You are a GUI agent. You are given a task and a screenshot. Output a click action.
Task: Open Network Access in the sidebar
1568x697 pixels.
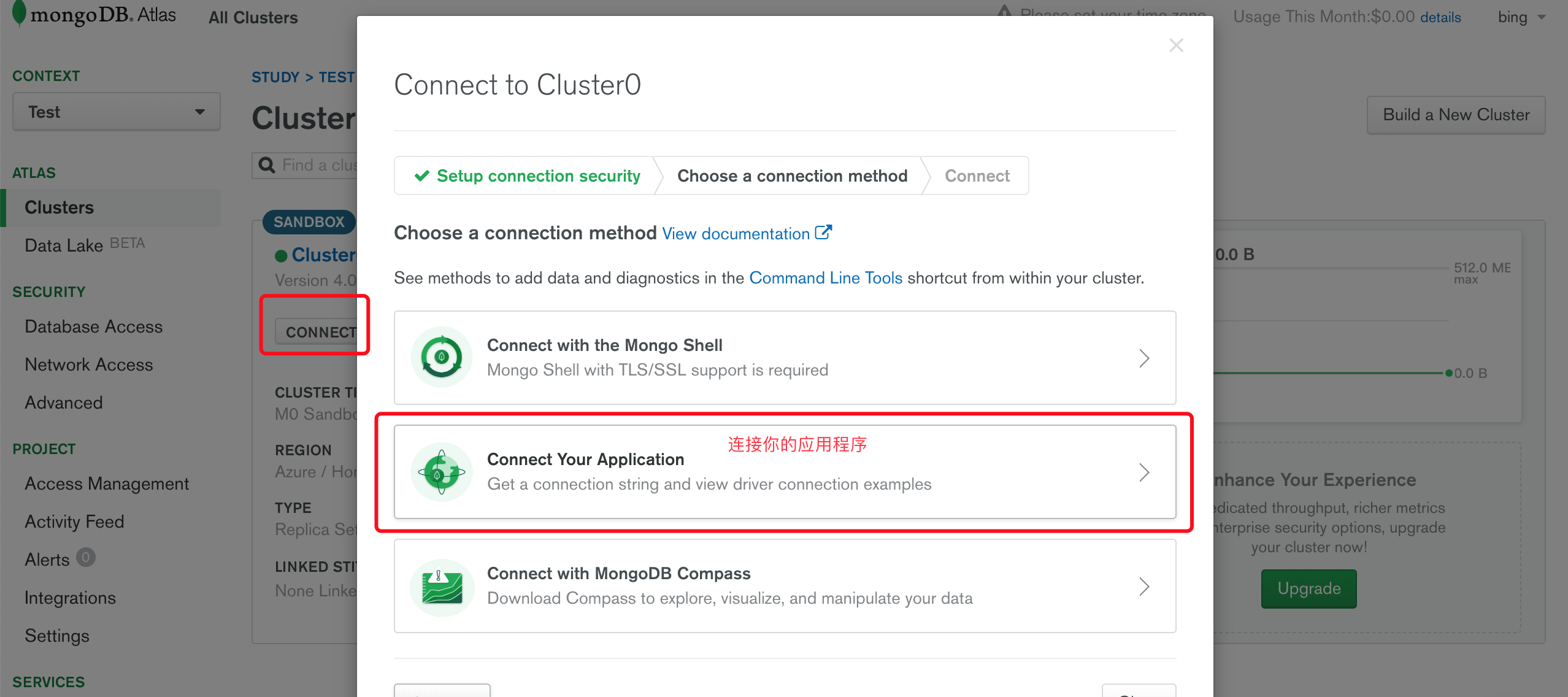(89, 364)
